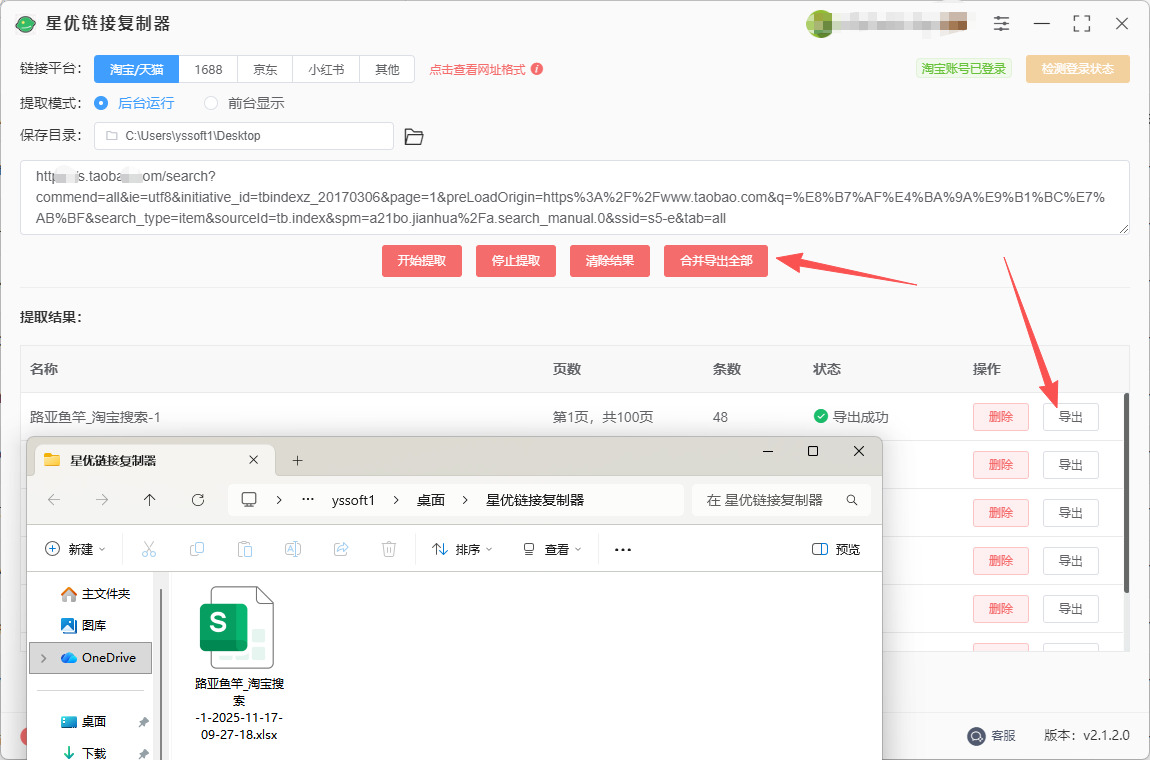The height and width of the screenshot is (760, 1150).
Task: Click the results list vertical scrollbar
Action: [x=1126, y=492]
